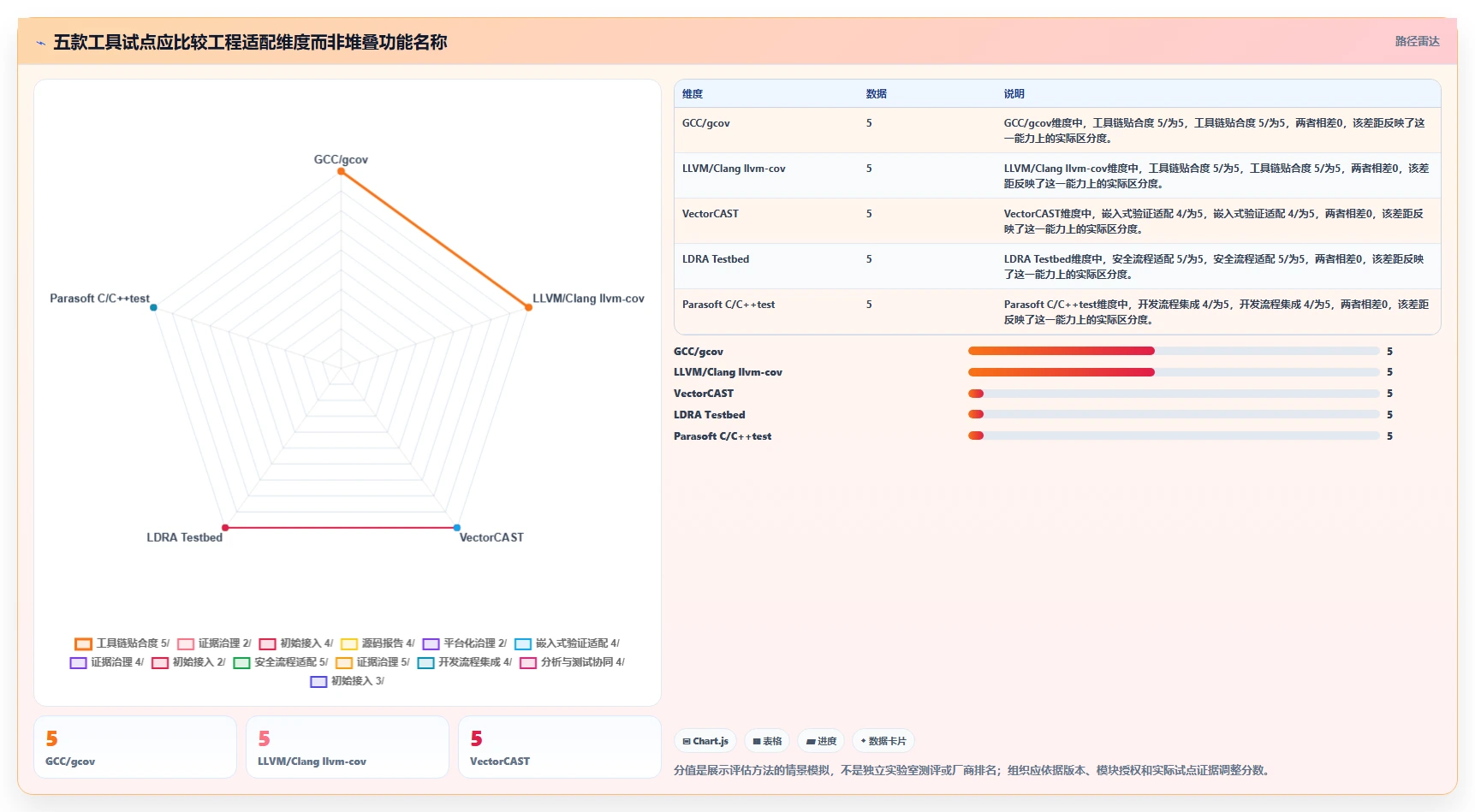
Task: Click the LLVM/Clang llvm-cov radar data point
Action: pos(528,307)
